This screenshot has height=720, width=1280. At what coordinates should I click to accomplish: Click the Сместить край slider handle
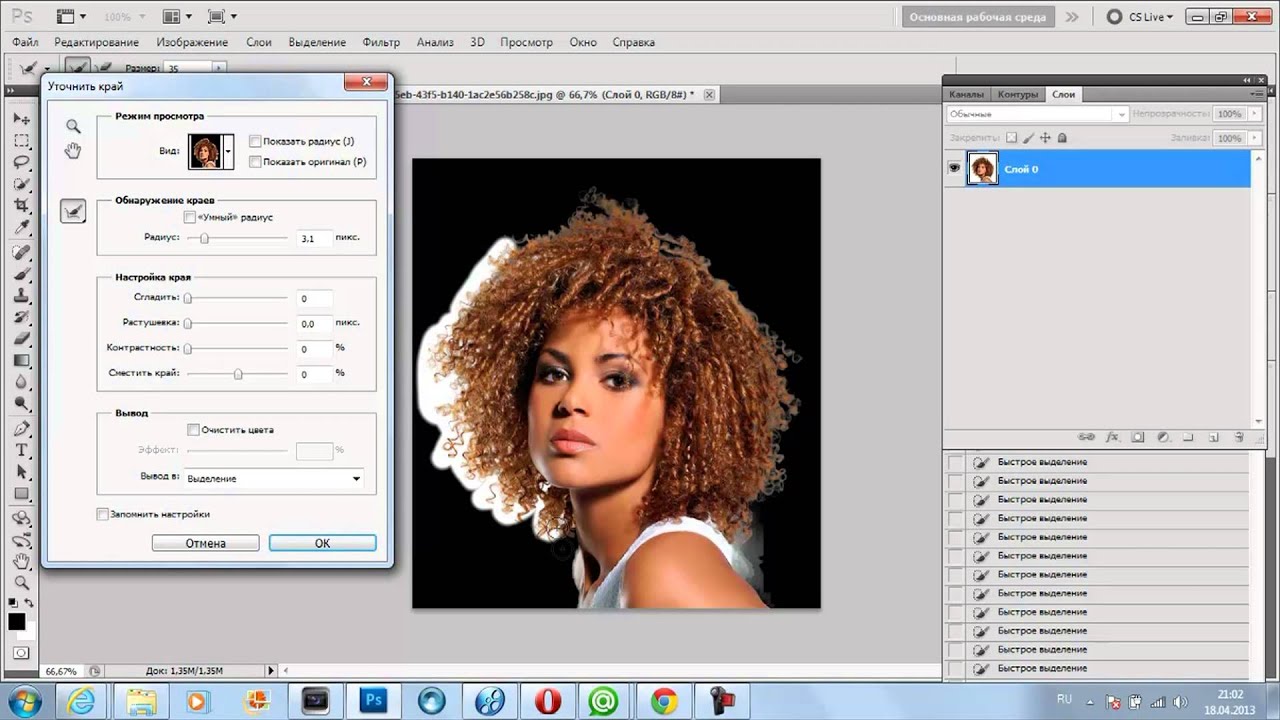[x=238, y=374]
